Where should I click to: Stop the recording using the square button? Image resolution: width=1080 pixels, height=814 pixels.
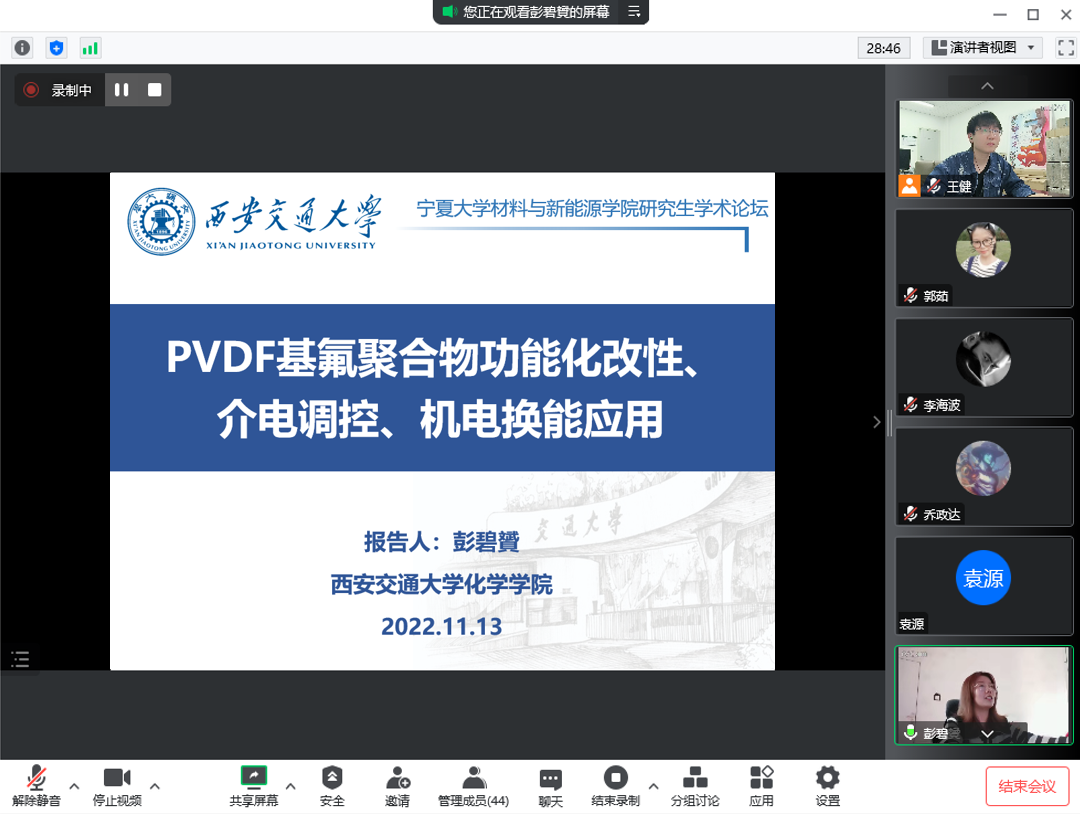pyautogui.click(x=154, y=90)
